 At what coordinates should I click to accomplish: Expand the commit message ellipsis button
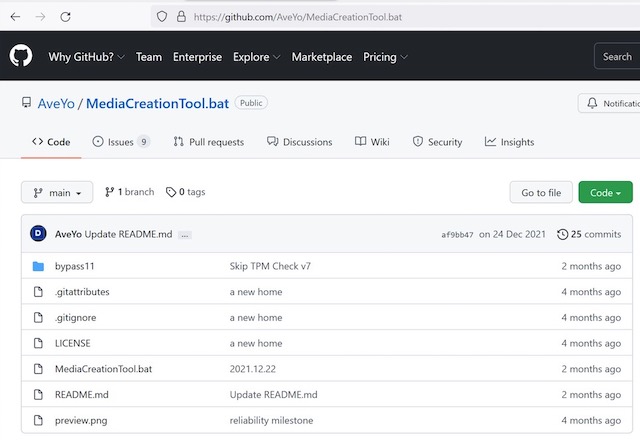(x=185, y=235)
